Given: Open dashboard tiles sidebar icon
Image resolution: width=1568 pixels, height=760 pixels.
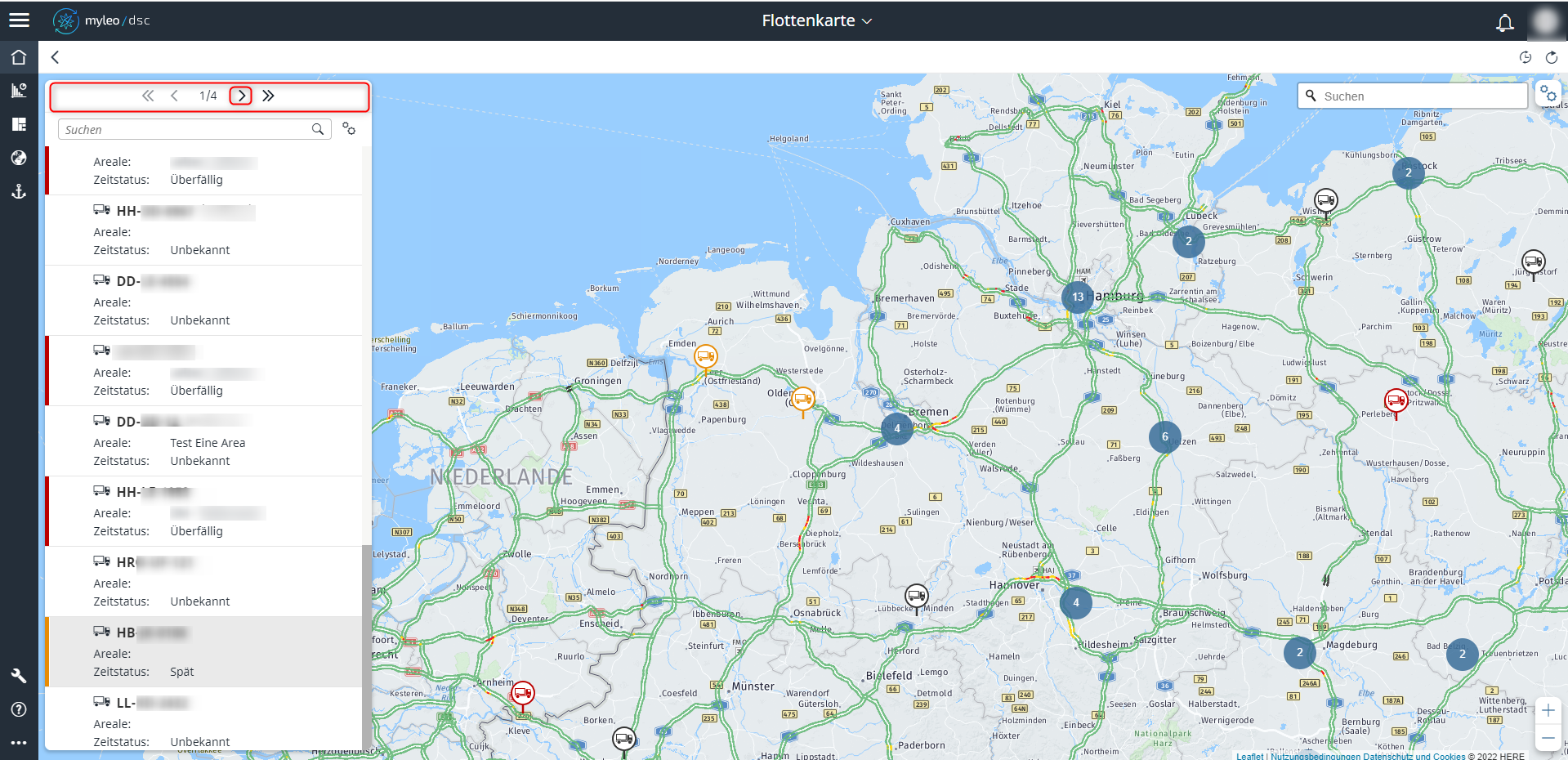Looking at the screenshot, I should [19, 124].
